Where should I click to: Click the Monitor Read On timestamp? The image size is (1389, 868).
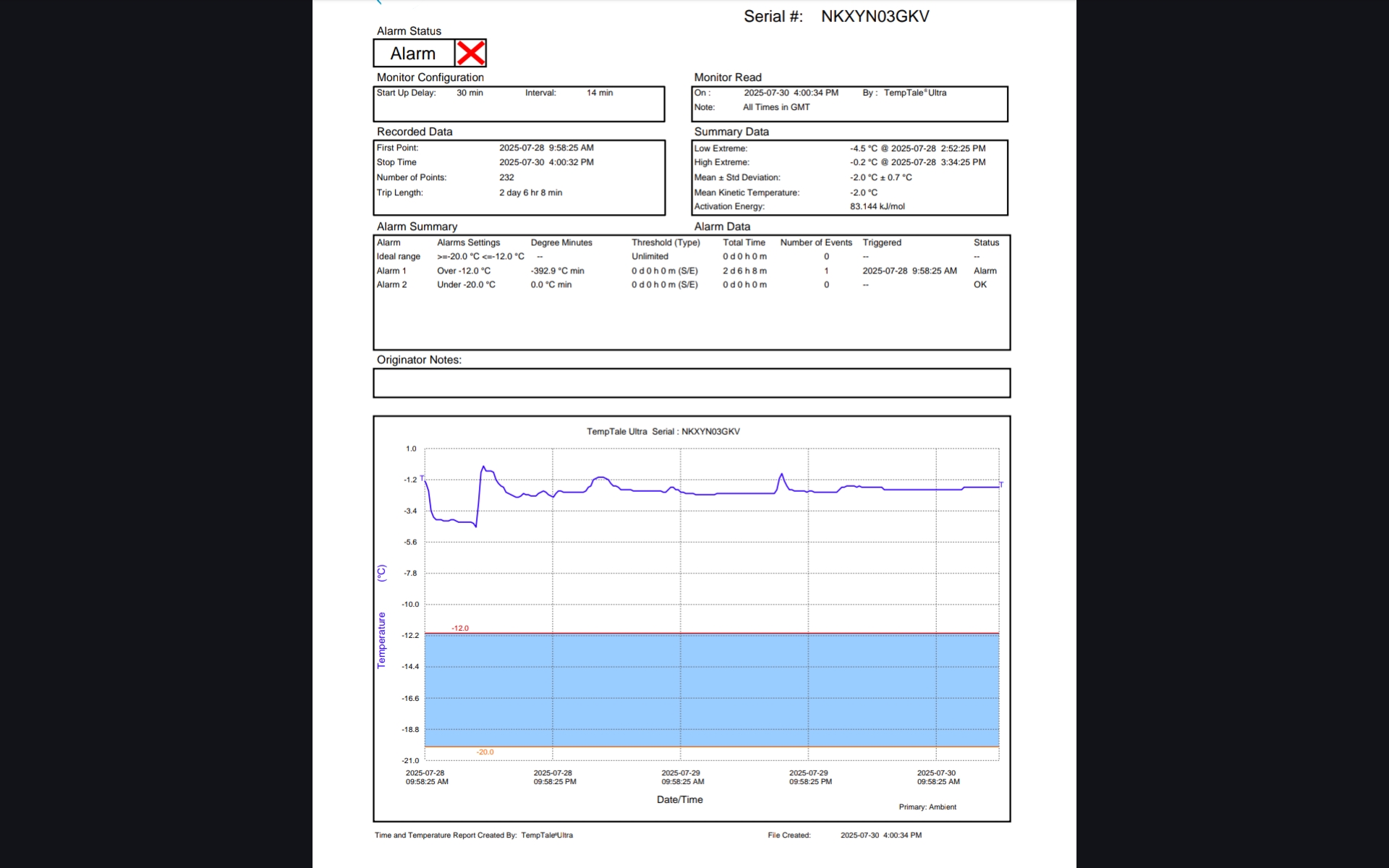click(791, 93)
